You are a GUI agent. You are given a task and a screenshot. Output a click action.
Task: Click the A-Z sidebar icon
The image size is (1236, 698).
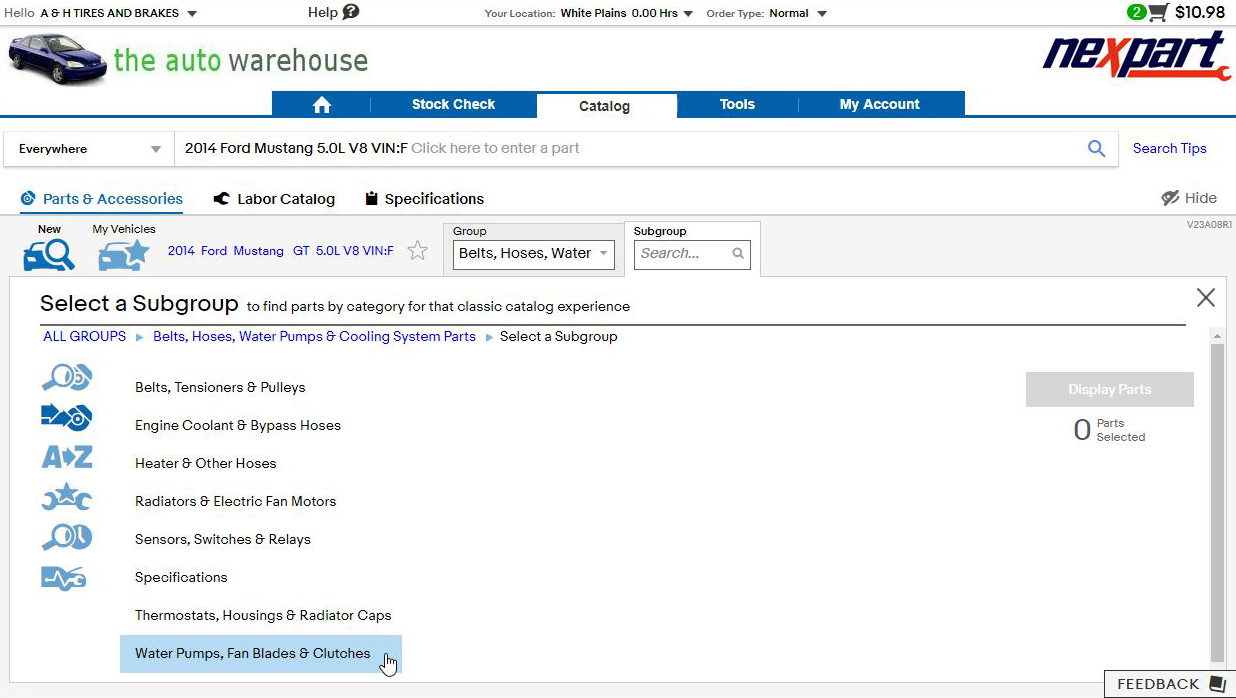67,457
